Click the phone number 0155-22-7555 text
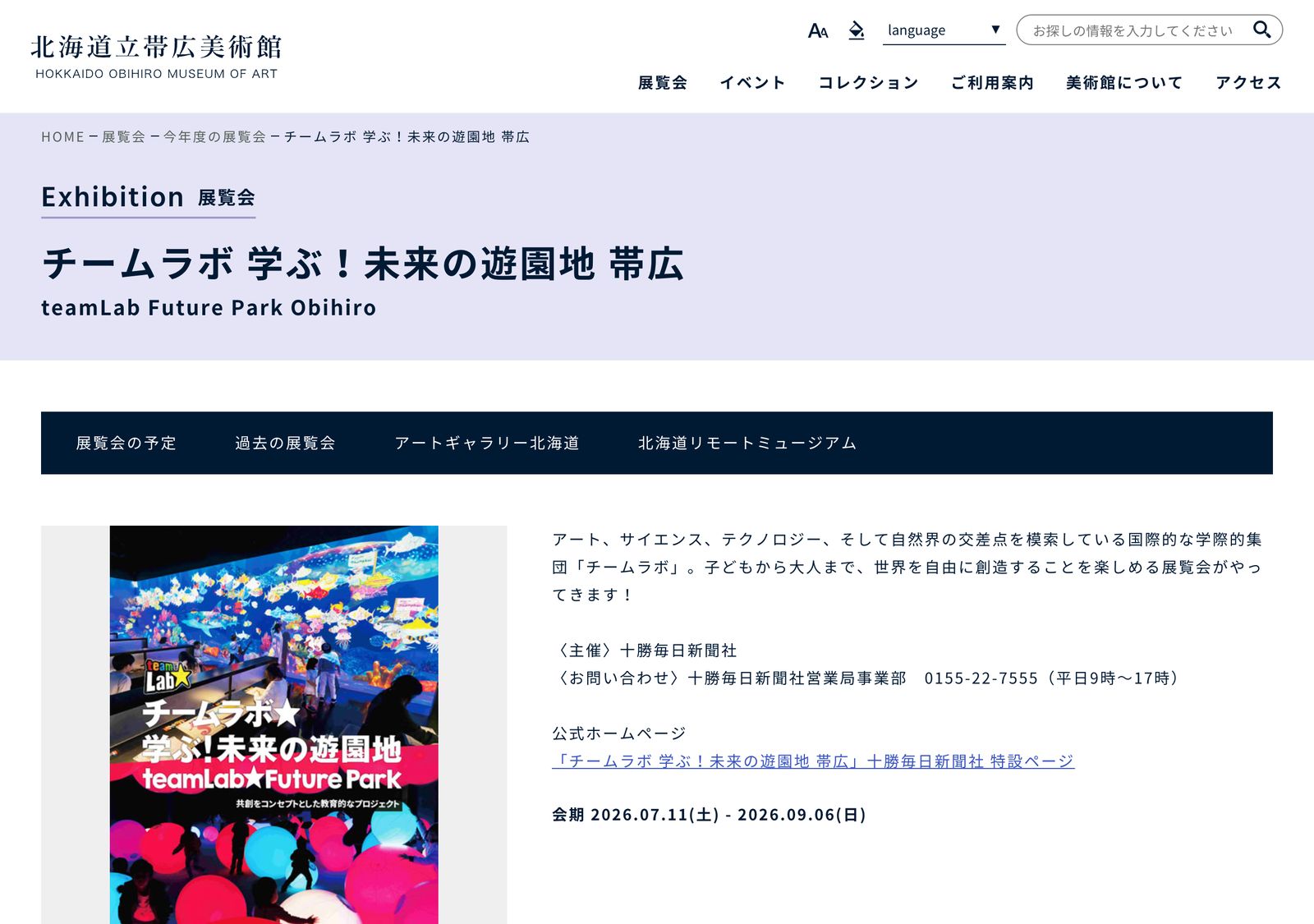Screen dimensions: 1314x924 pyautogui.click(x=981, y=678)
